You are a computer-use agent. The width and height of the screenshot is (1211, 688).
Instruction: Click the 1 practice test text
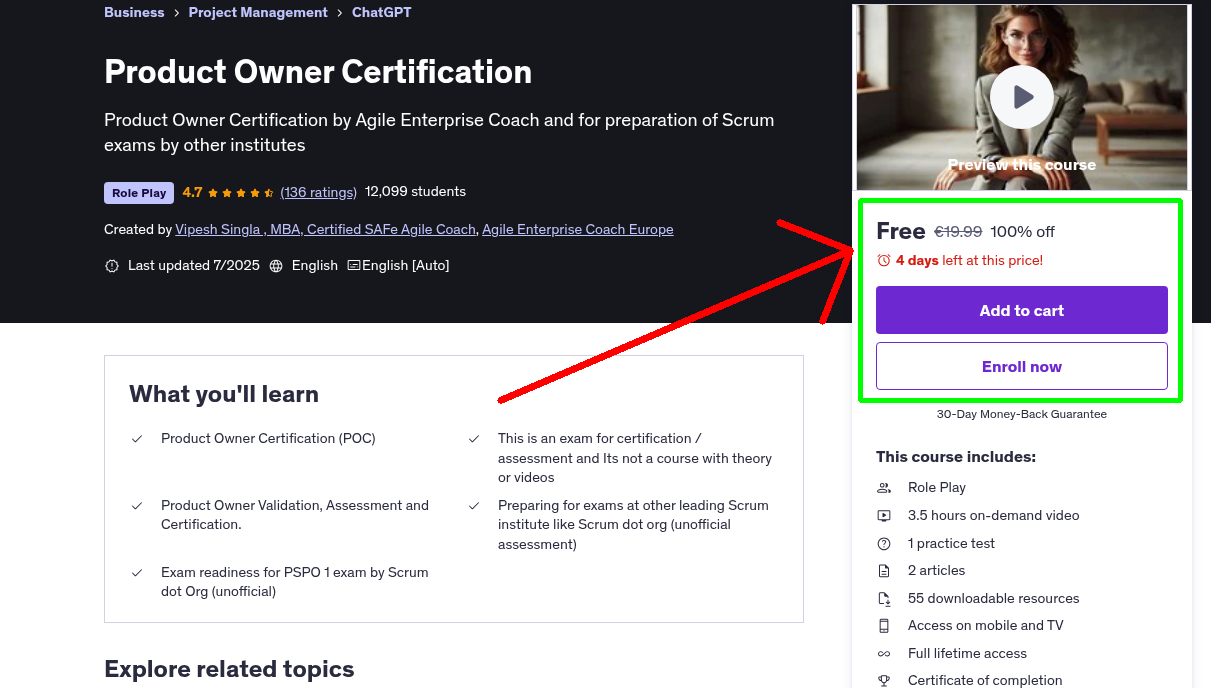coord(951,544)
